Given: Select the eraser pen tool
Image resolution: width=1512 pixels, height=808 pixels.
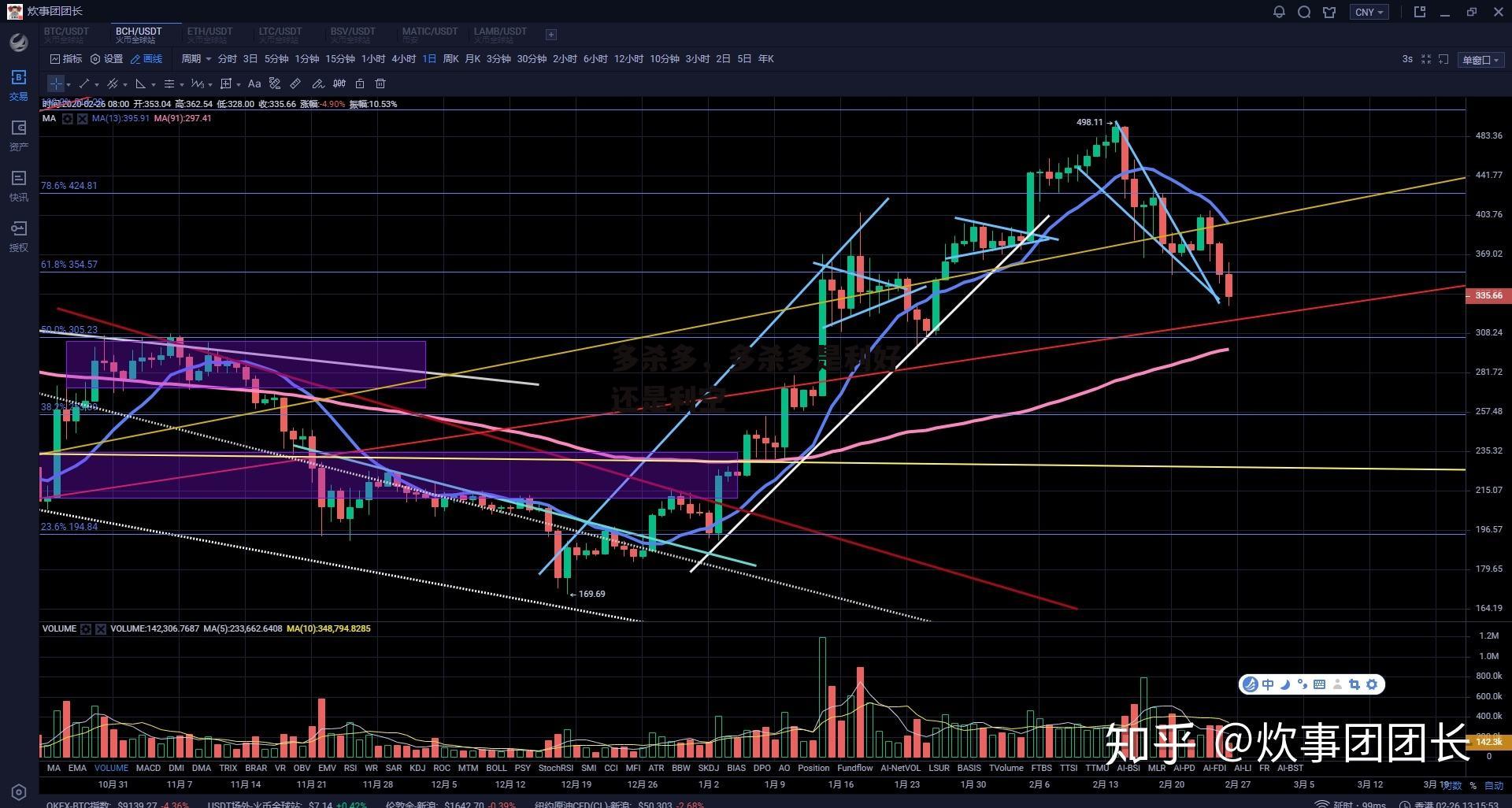Looking at the screenshot, I should click(x=317, y=83).
